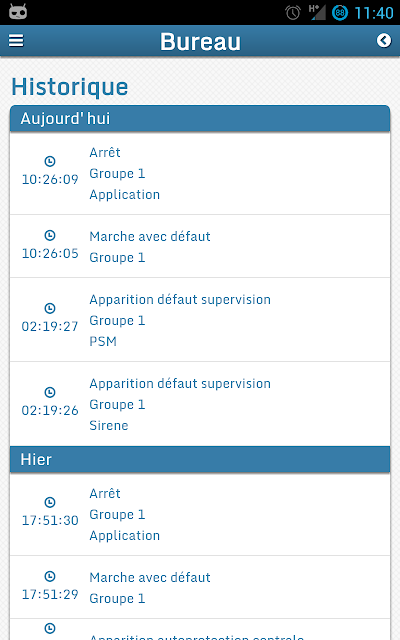Image resolution: width=400 pixels, height=640 pixels.
Task: Open the Arrêt entry at 10:26:09
Action: tap(200, 173)
